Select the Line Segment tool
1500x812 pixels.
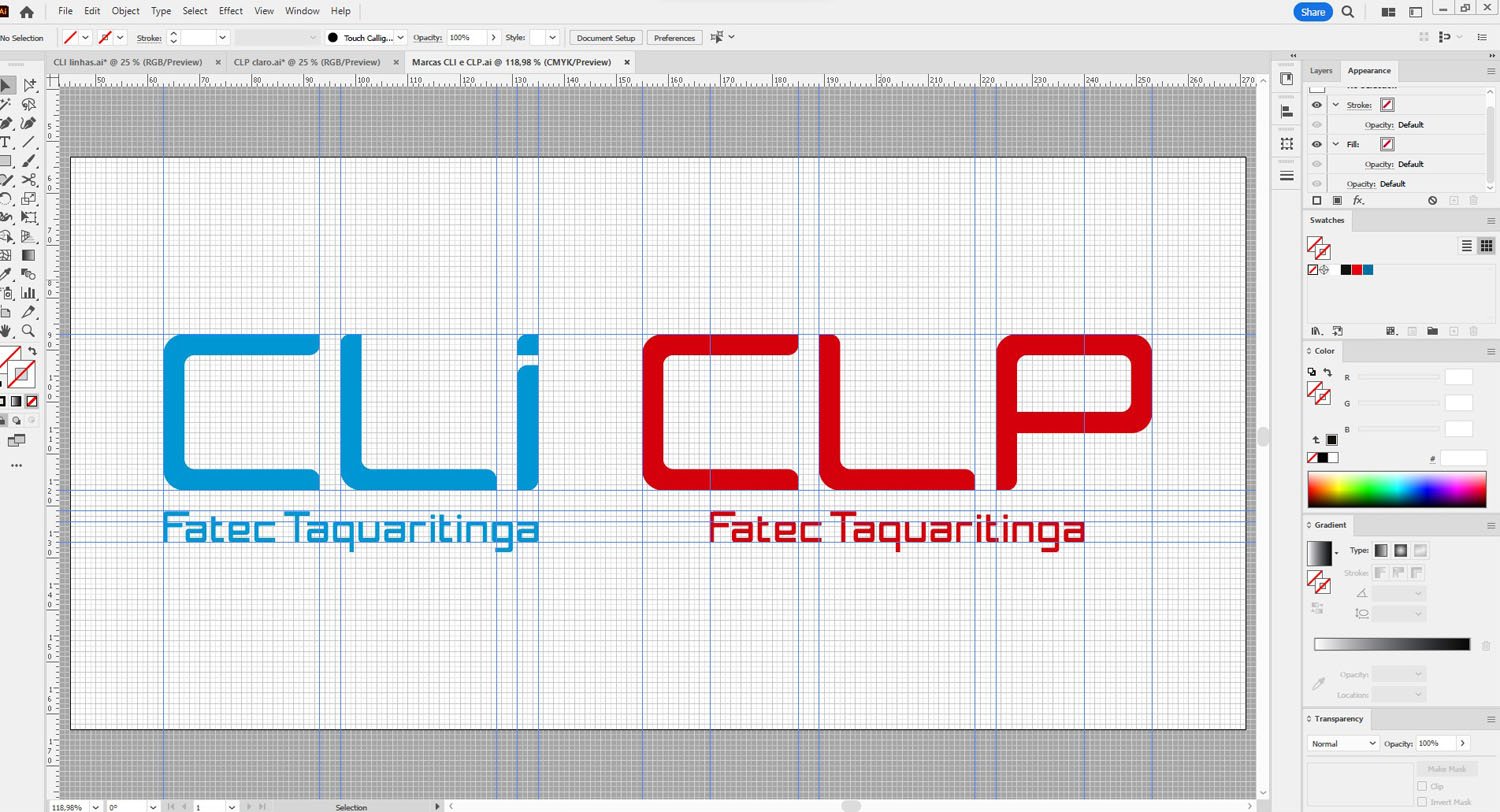click(x=29, y=142)
